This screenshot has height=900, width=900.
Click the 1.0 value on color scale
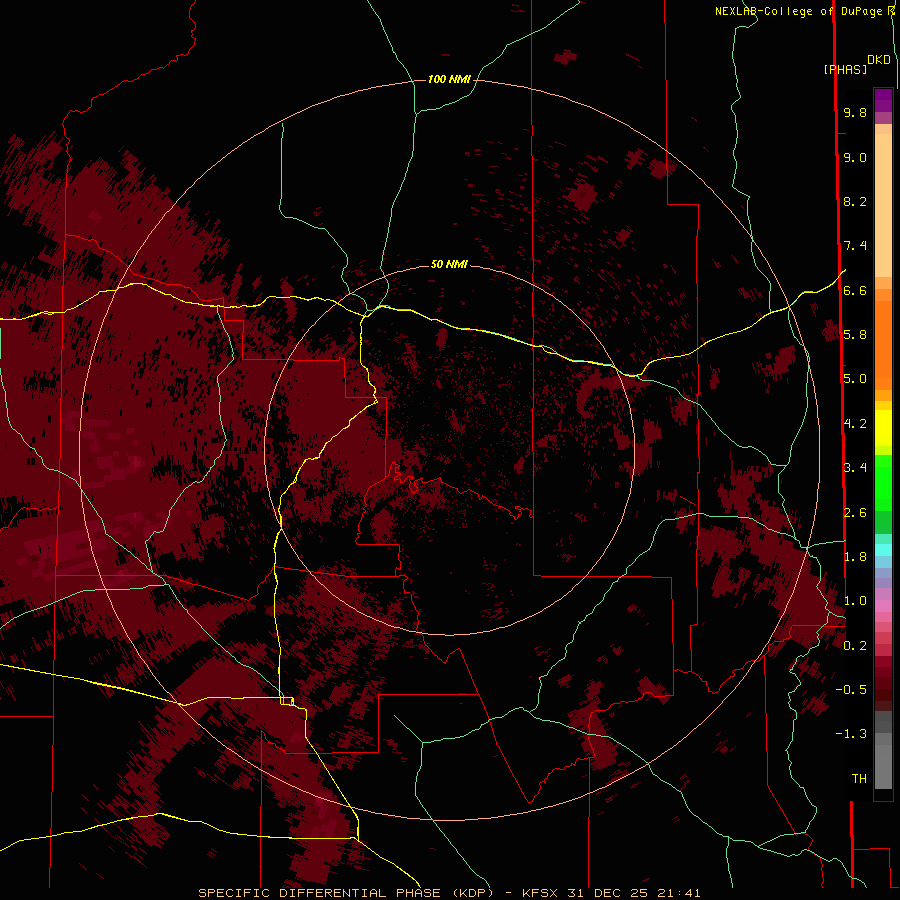[855, 601]
